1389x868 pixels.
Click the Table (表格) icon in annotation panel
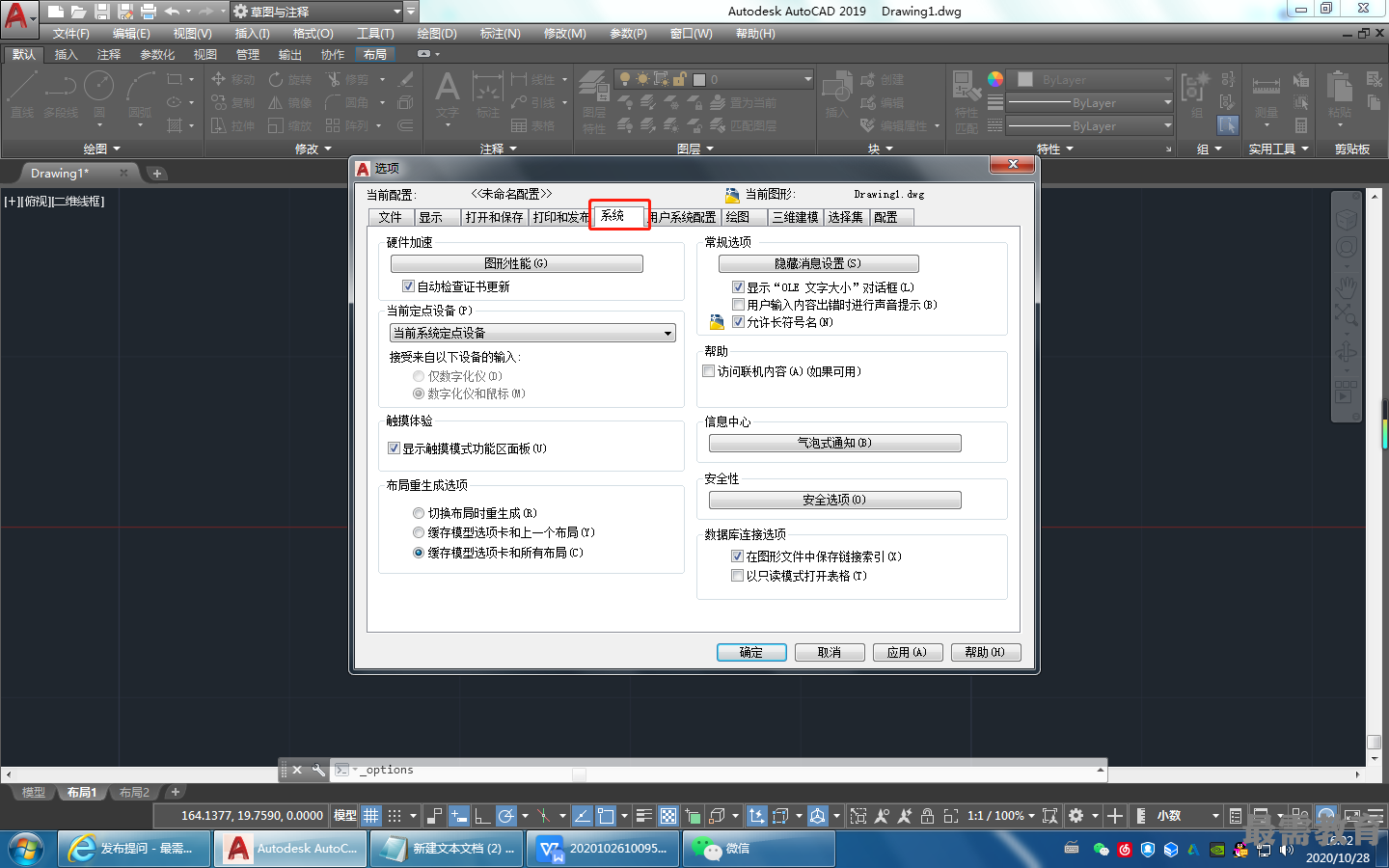tap(532, 125)
